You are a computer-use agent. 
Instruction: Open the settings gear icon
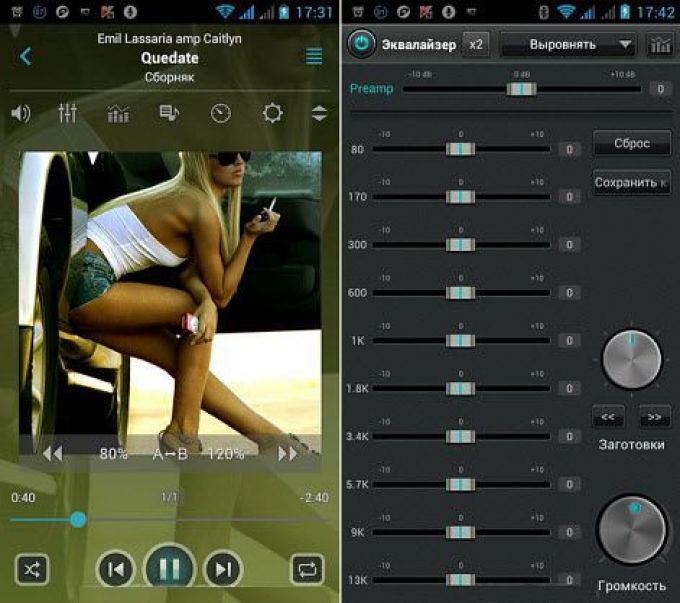point(272,113)
